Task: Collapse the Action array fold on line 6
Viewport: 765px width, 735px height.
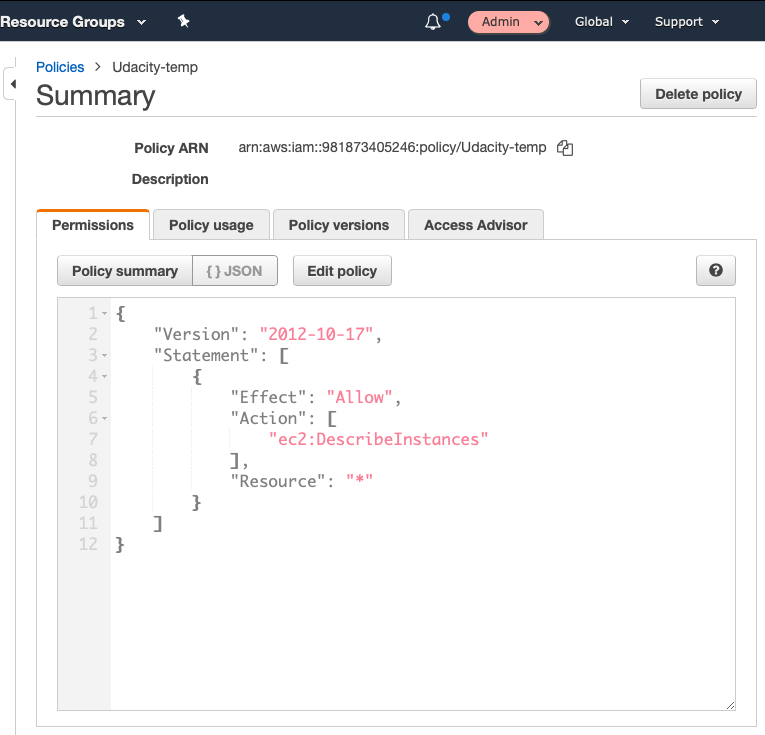Action: tap(105, 419)
